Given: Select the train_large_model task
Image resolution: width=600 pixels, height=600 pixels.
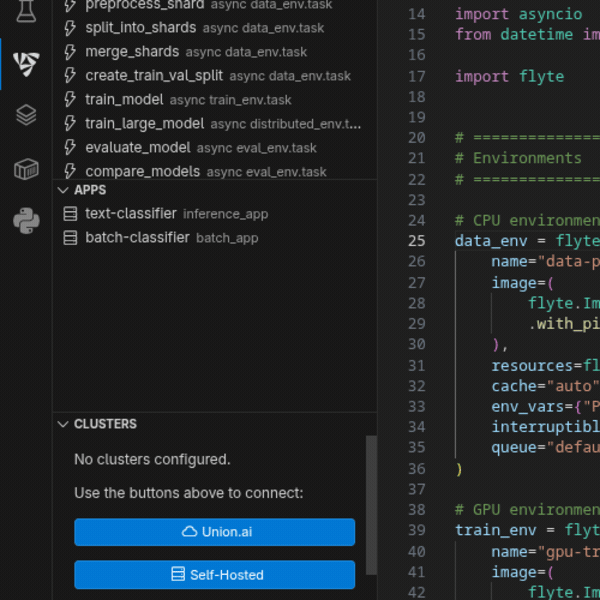Looking at the screenshot, I should 215,124.
